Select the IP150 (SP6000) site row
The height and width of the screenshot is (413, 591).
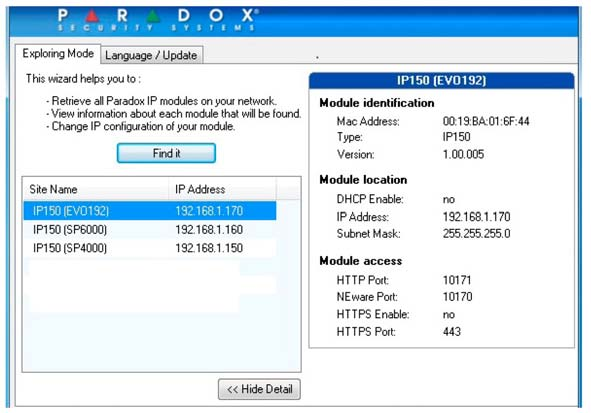150,229
